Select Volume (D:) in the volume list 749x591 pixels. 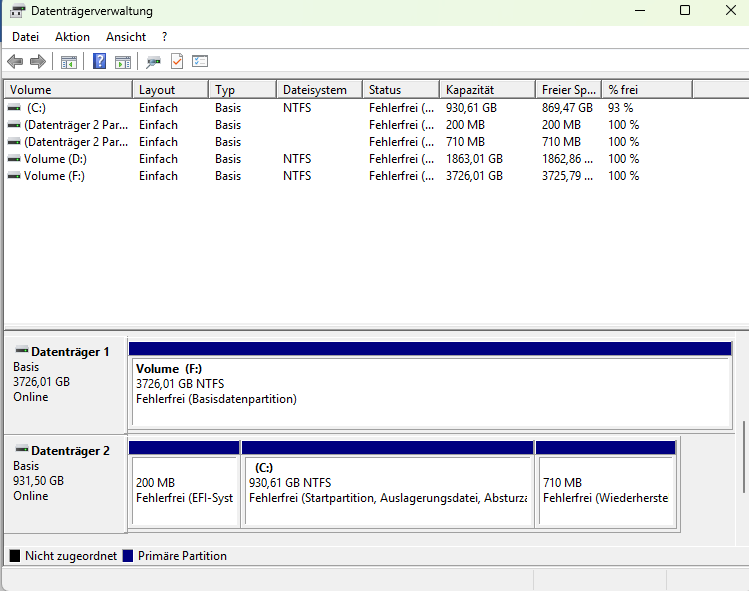[x=349, y=159]
